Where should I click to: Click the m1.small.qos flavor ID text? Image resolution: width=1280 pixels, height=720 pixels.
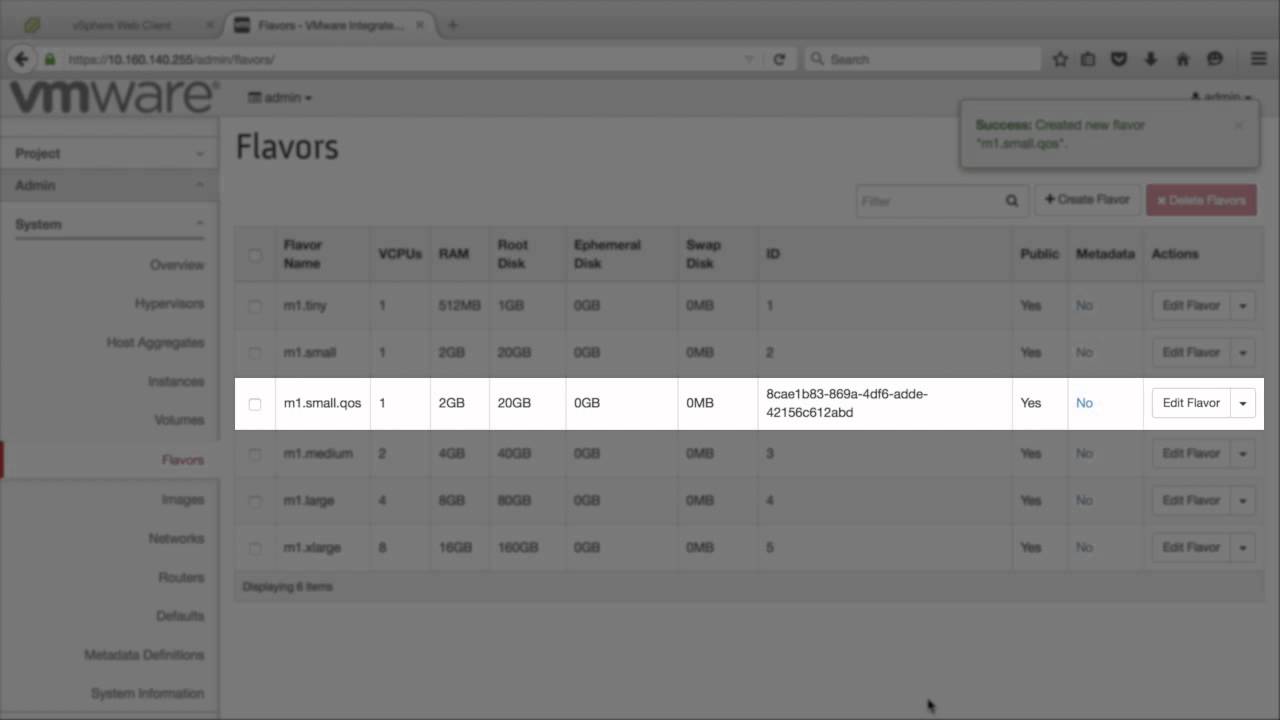tap(847, 403)
